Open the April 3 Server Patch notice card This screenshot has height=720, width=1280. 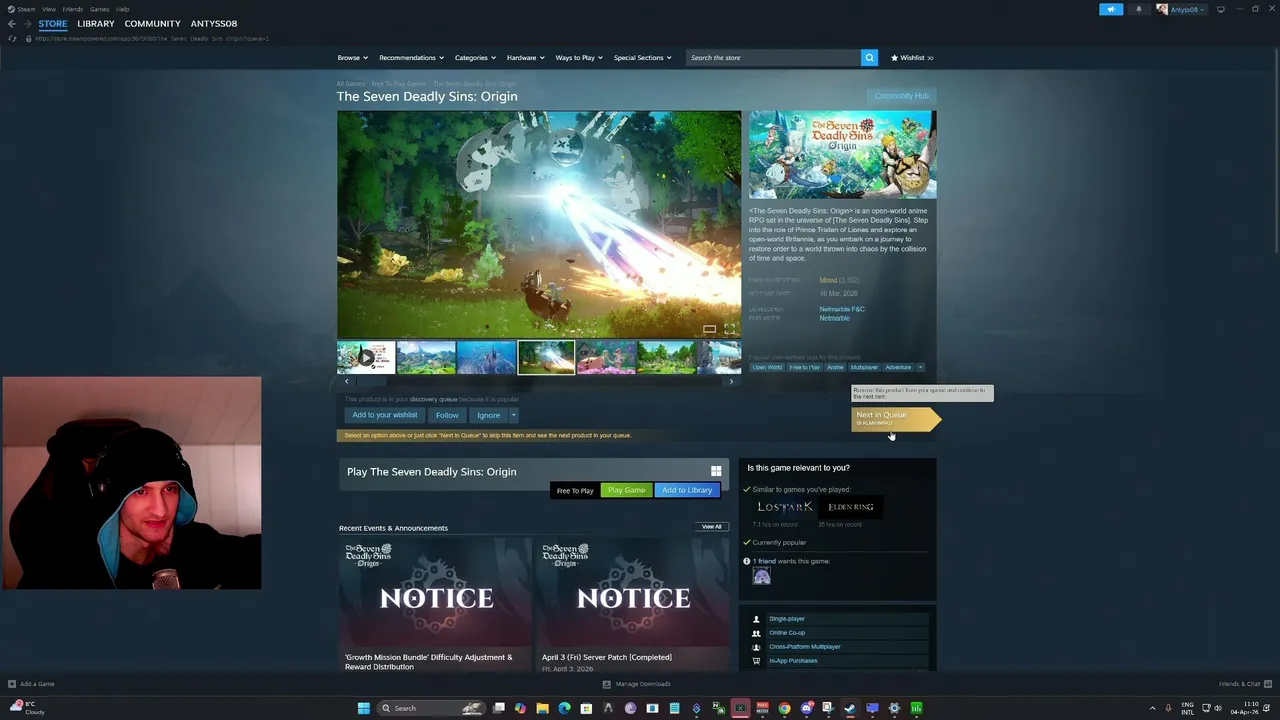633,605
